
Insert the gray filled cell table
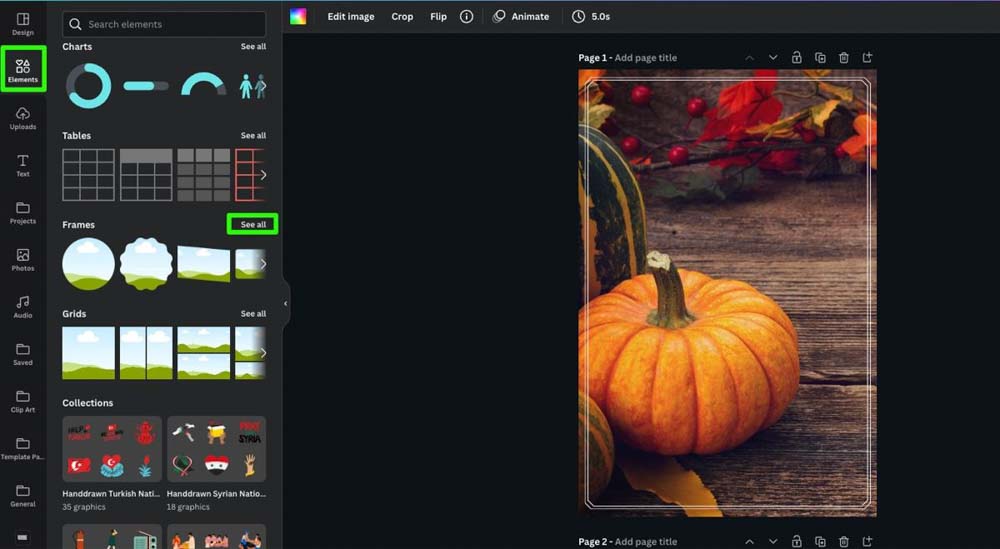(x=203, y=175)
